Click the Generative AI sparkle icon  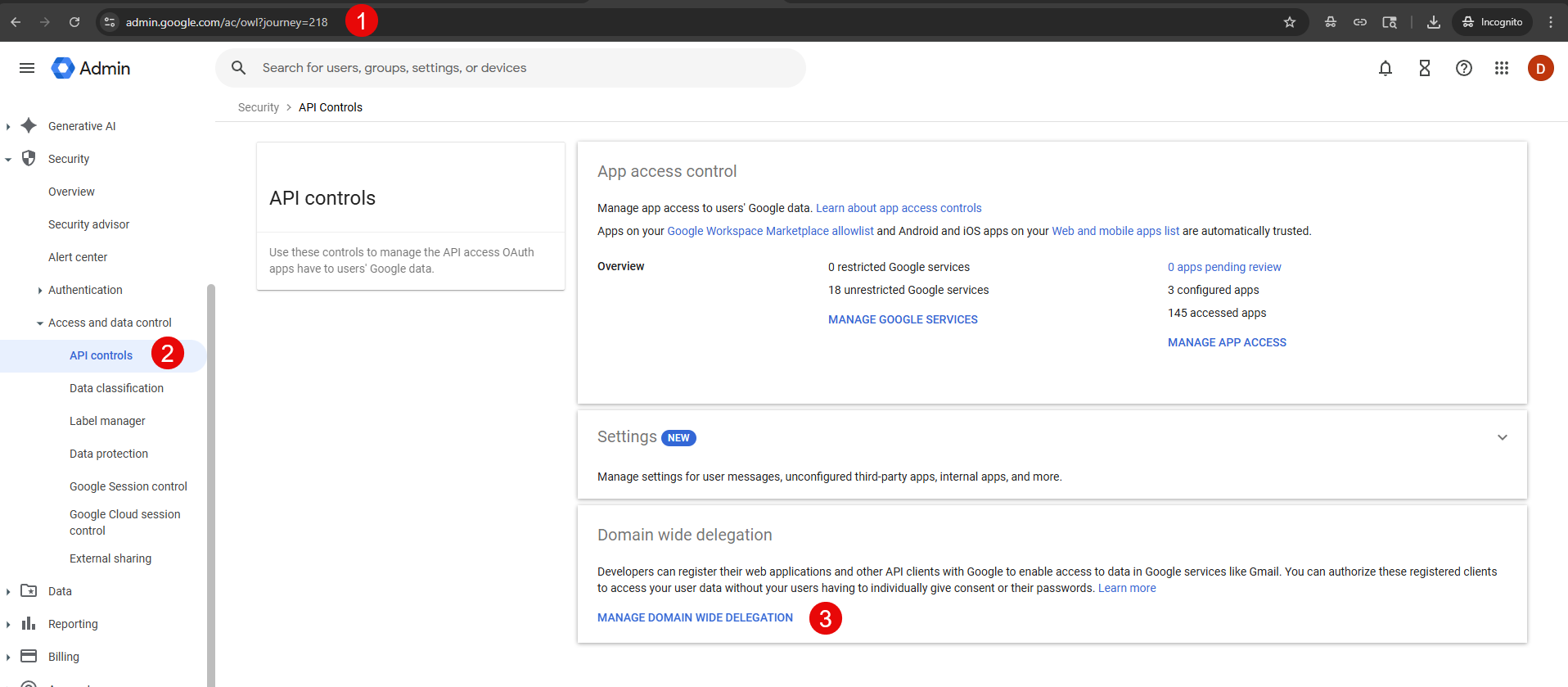[29, 125]
